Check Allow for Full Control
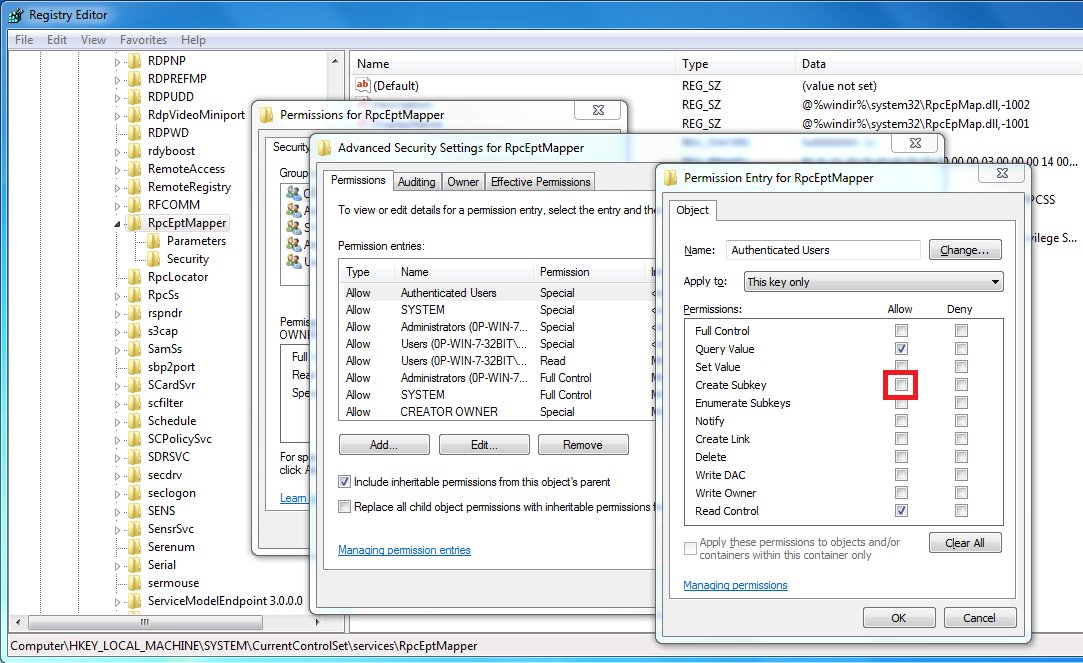Viewport: 1083px width, 663px height. pos(901,331)
